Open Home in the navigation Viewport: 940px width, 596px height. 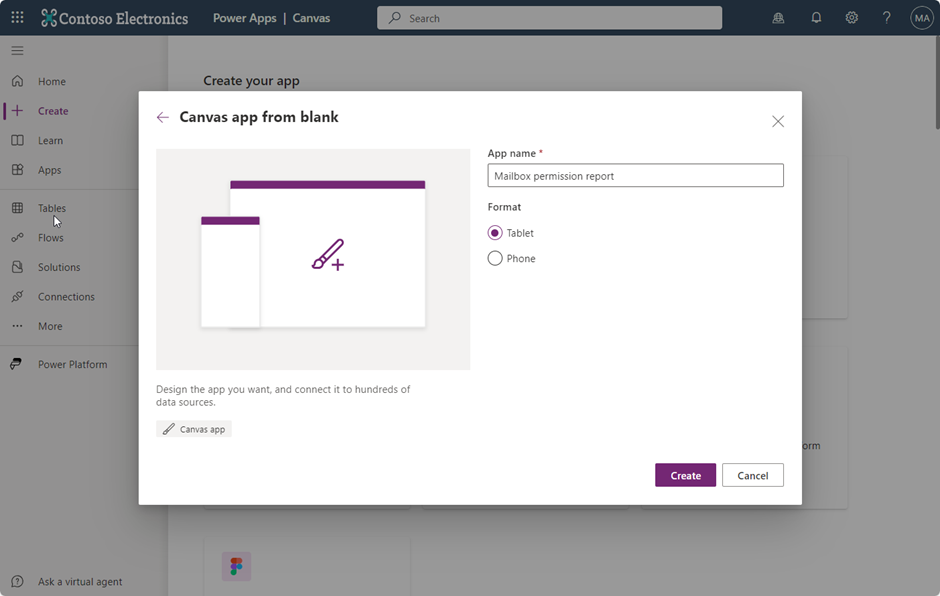pos(52,82)
